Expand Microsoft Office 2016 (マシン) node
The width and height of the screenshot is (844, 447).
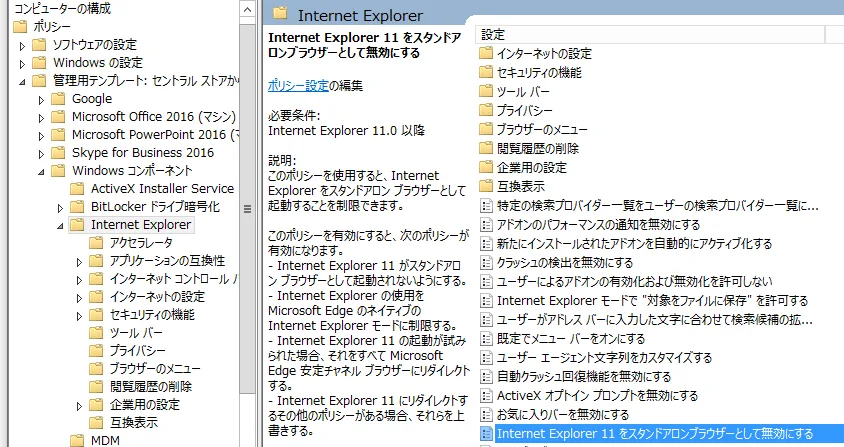(42, 117)
